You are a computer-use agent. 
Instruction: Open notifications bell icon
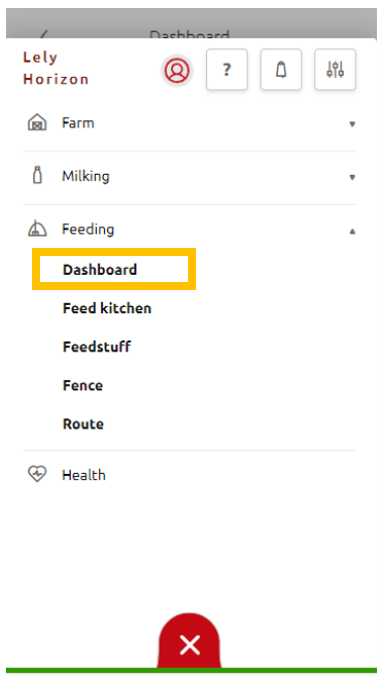pos(281,69)
